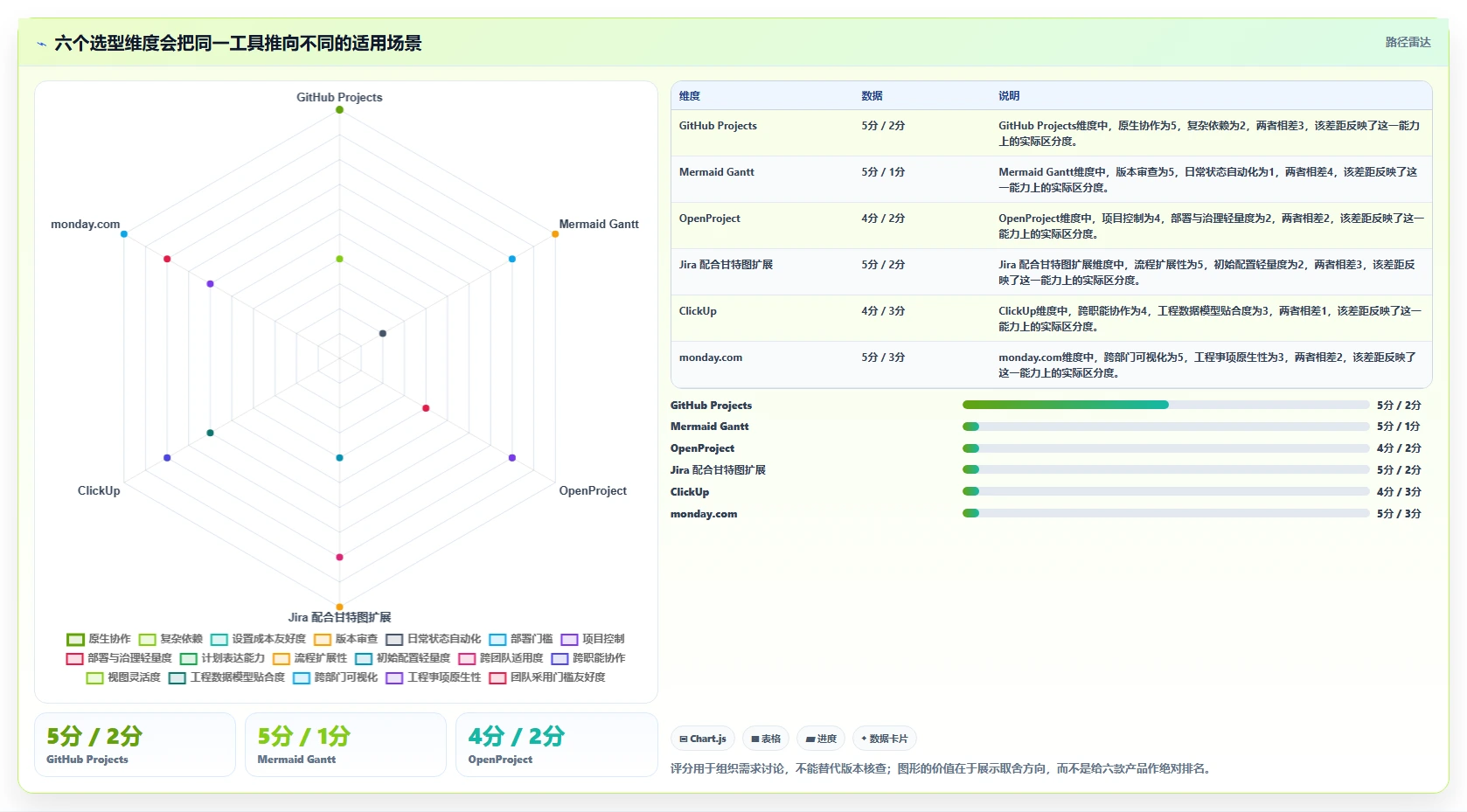Select the Mermaid Gantt table row name

click(717, 172)
